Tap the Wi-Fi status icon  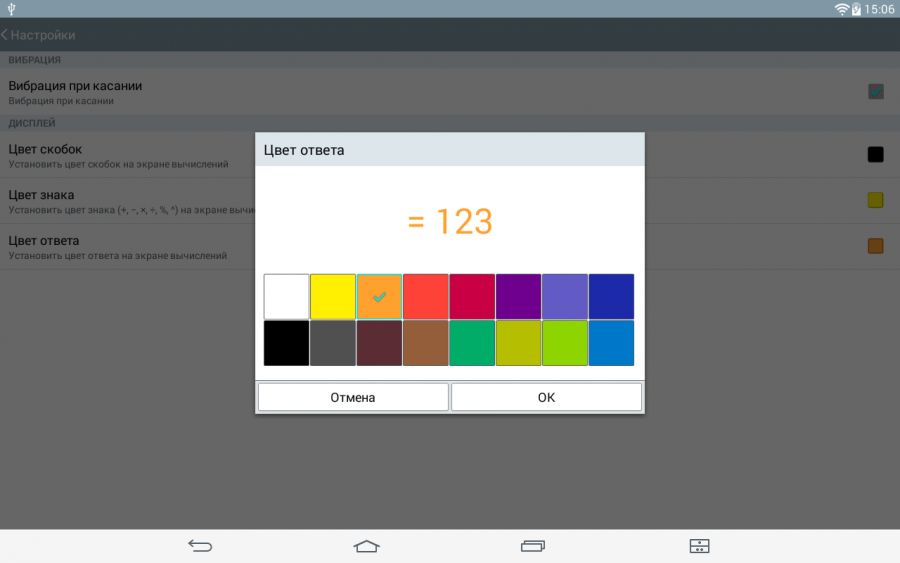pos(841,9)
